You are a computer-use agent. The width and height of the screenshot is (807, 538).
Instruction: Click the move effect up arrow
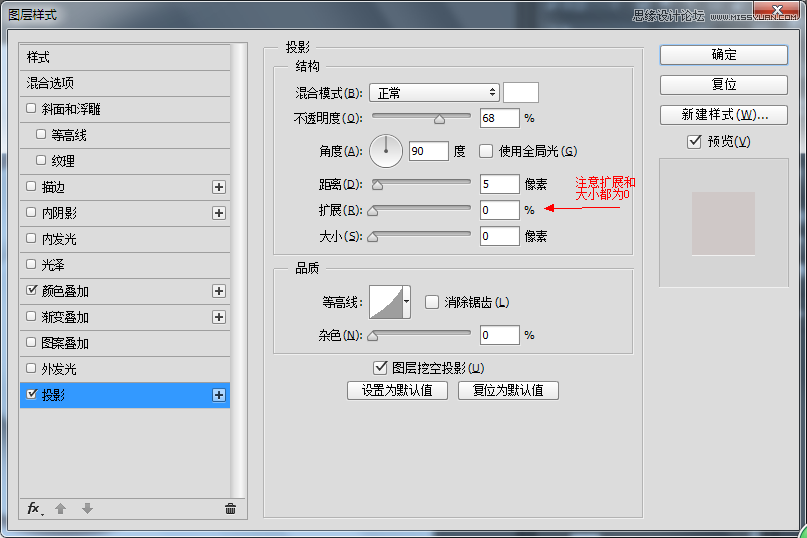60,508
